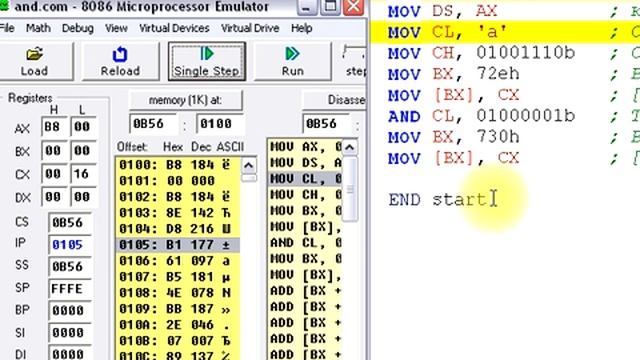Open the View menu

tap(116, 28)
